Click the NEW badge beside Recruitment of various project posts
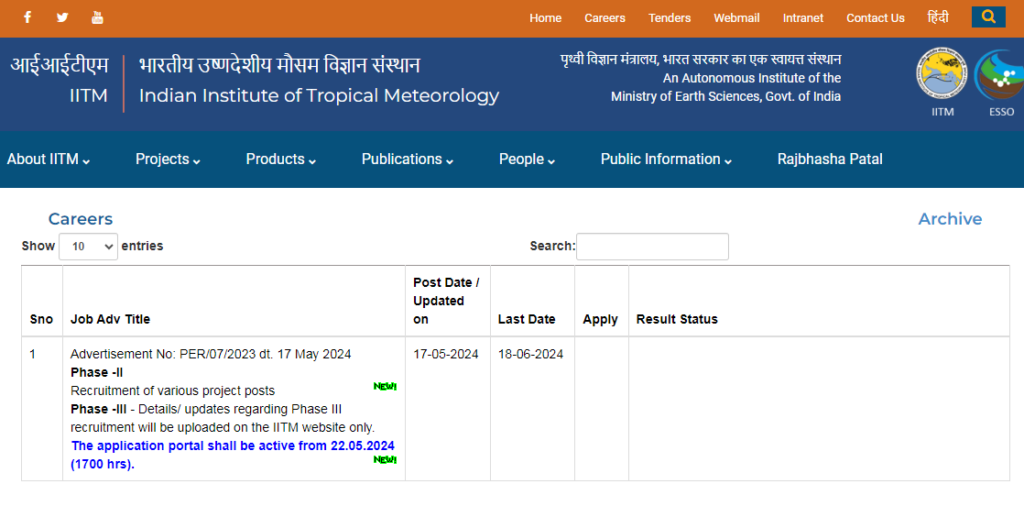The image size is (1024, 517). click(x=385, y=386)
